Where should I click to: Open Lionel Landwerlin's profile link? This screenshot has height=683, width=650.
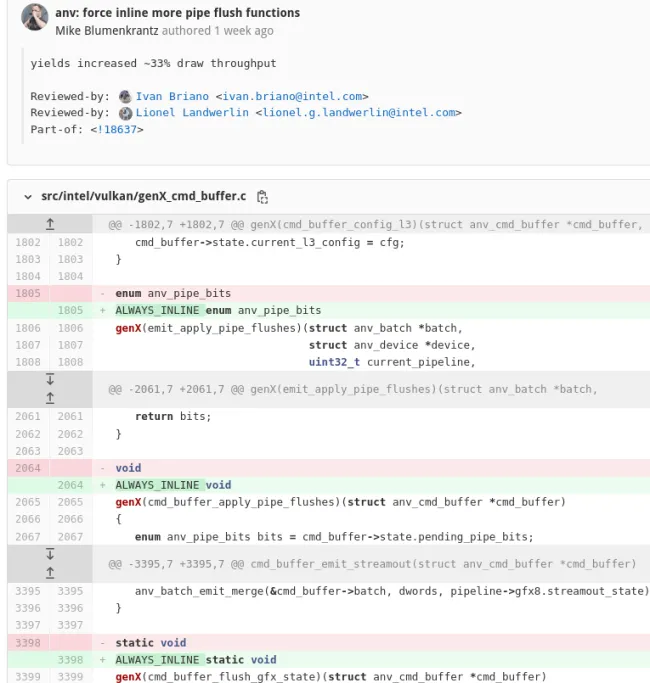(192, 113)
